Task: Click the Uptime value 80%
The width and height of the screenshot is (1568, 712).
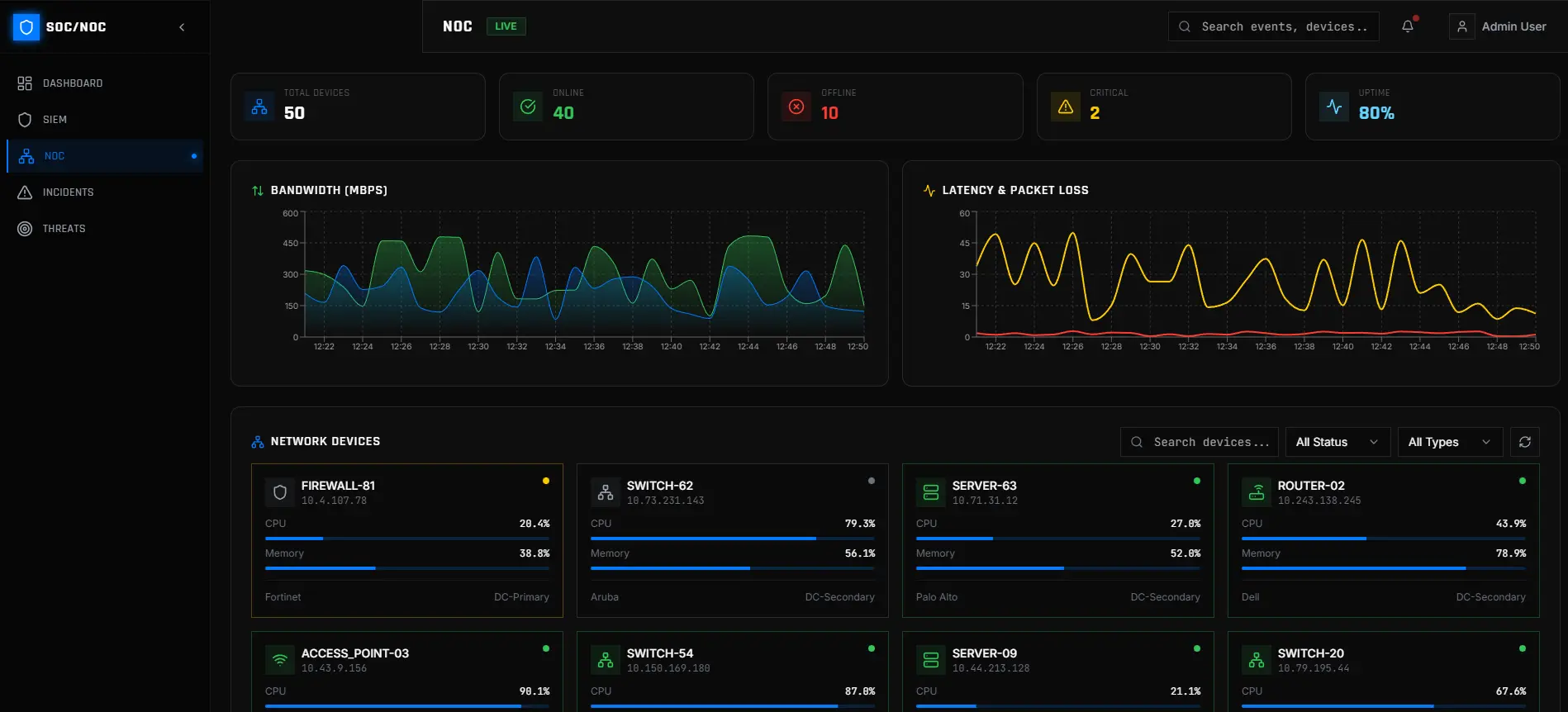Action: [x=1376, y=113]
